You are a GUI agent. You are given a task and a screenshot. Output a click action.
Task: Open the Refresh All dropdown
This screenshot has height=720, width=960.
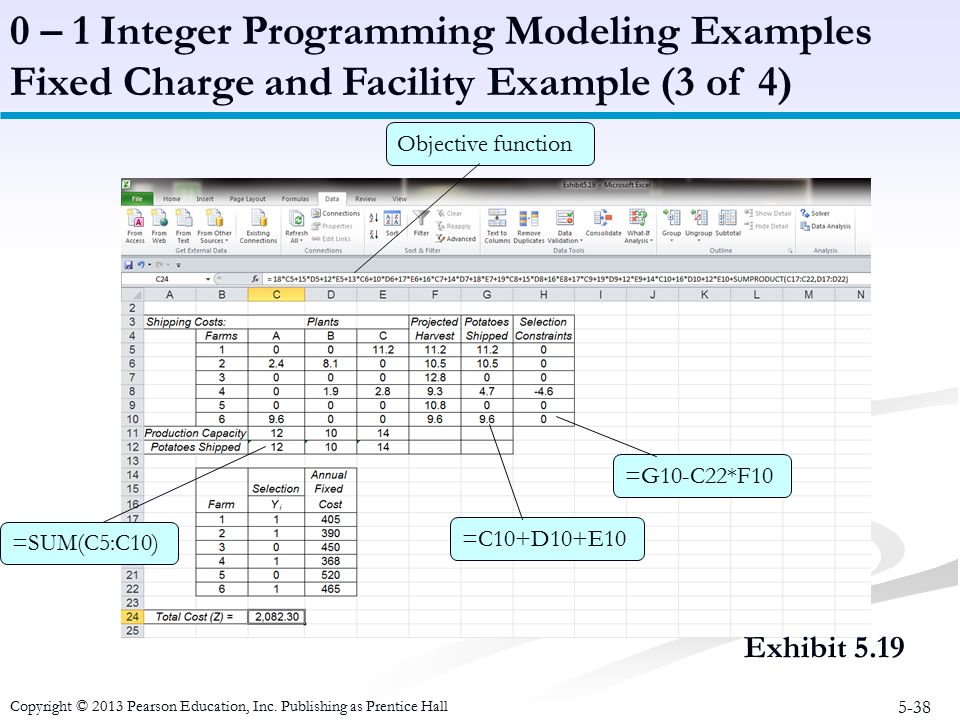click(296, 227)
